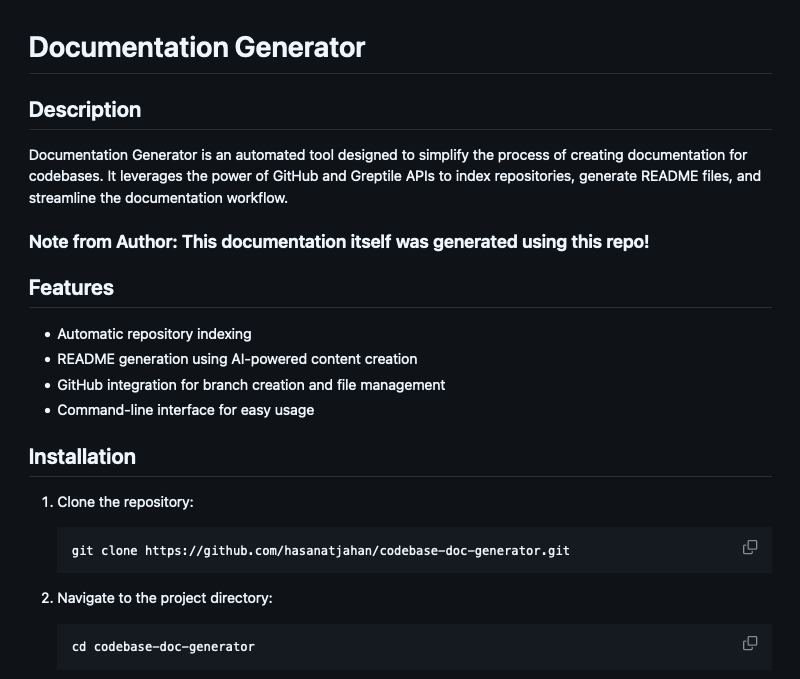Click the GitHub repository URL in clone command
Viewport: 800px width, 679px height.
point(357,551)
